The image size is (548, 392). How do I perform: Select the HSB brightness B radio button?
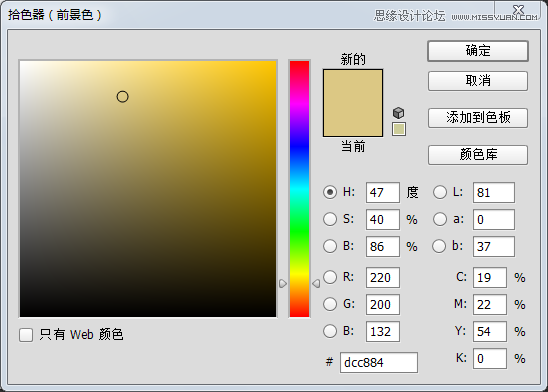pos(330,246)
